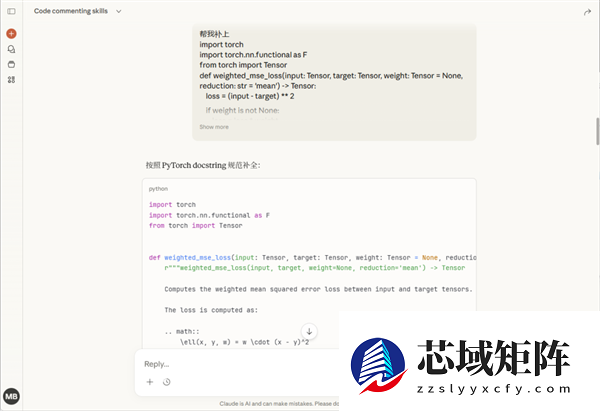Click the text '按照 PyTorch docstring 规范补全:'
Screen dimensions: 600x411
[x=203, y=165]
